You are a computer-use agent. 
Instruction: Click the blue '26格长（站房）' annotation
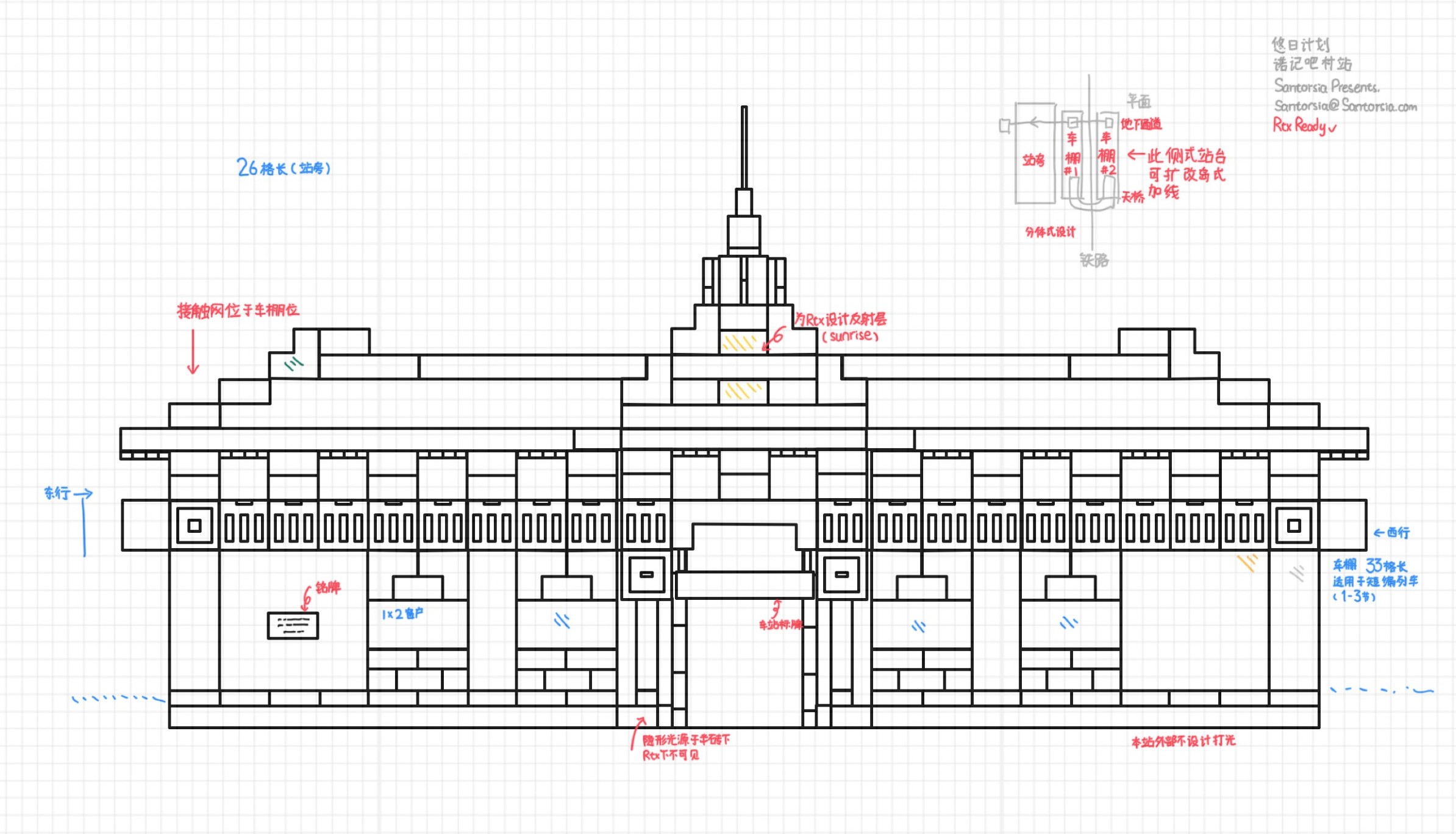click(x=284, y=168)
